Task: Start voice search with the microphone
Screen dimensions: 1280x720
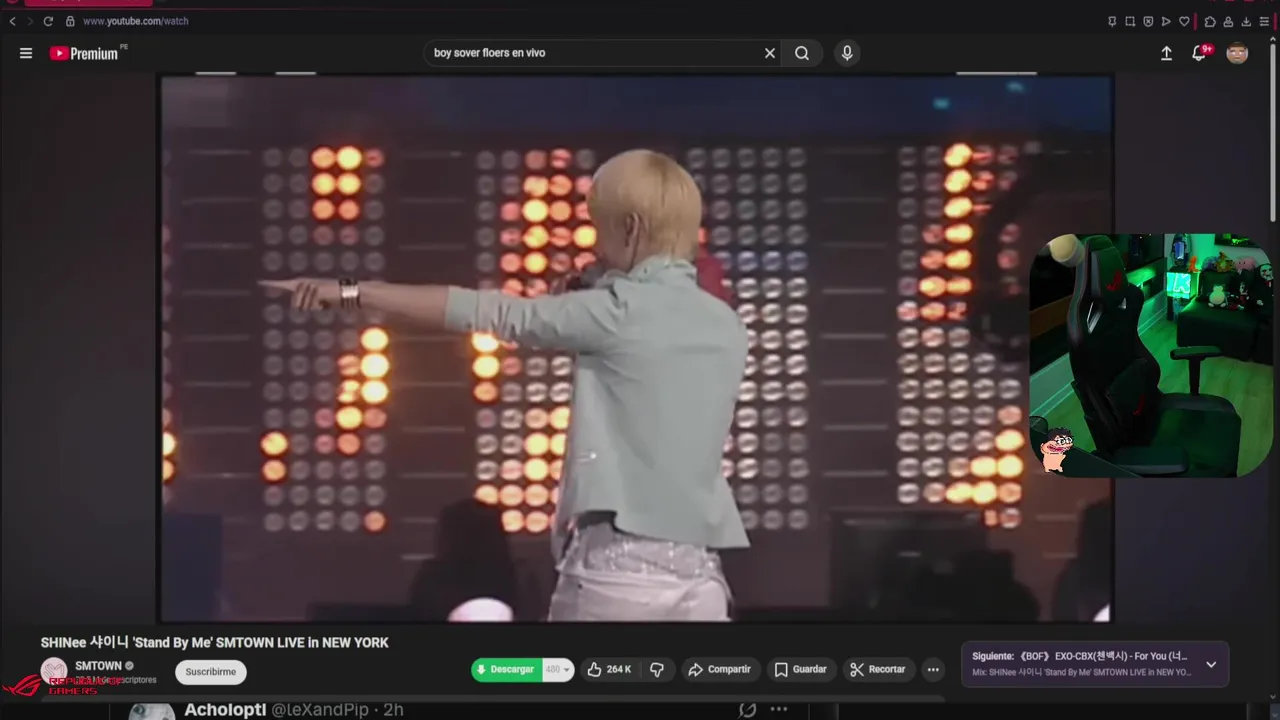Action: [x=847, y=53]
